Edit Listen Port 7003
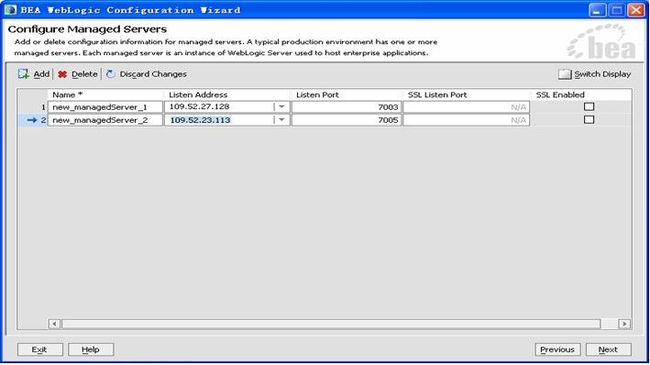Image resolution: width=650 pixels, height=365 pixels. coord(347,107)
